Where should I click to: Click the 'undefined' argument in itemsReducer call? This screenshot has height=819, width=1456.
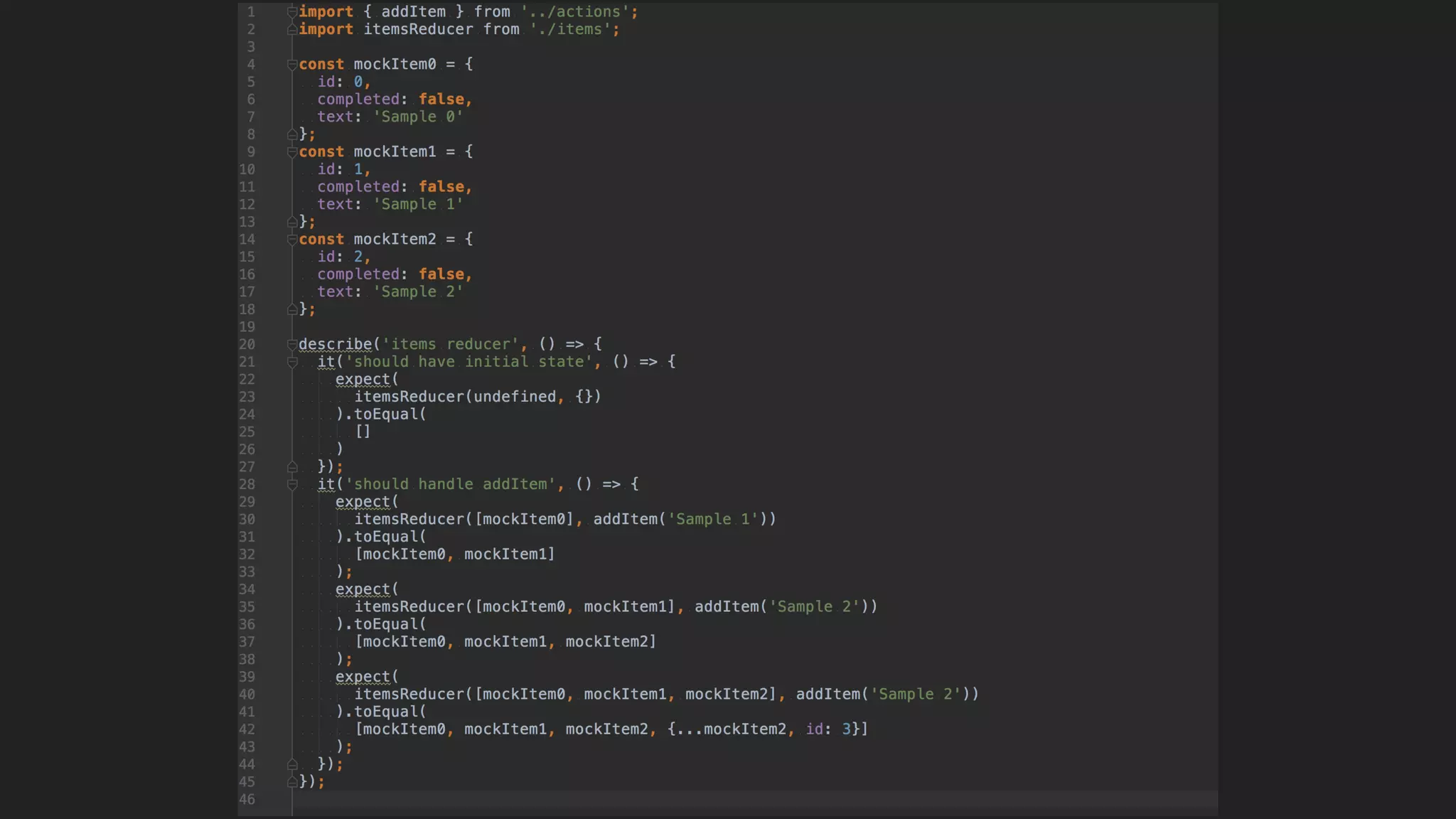515,397
